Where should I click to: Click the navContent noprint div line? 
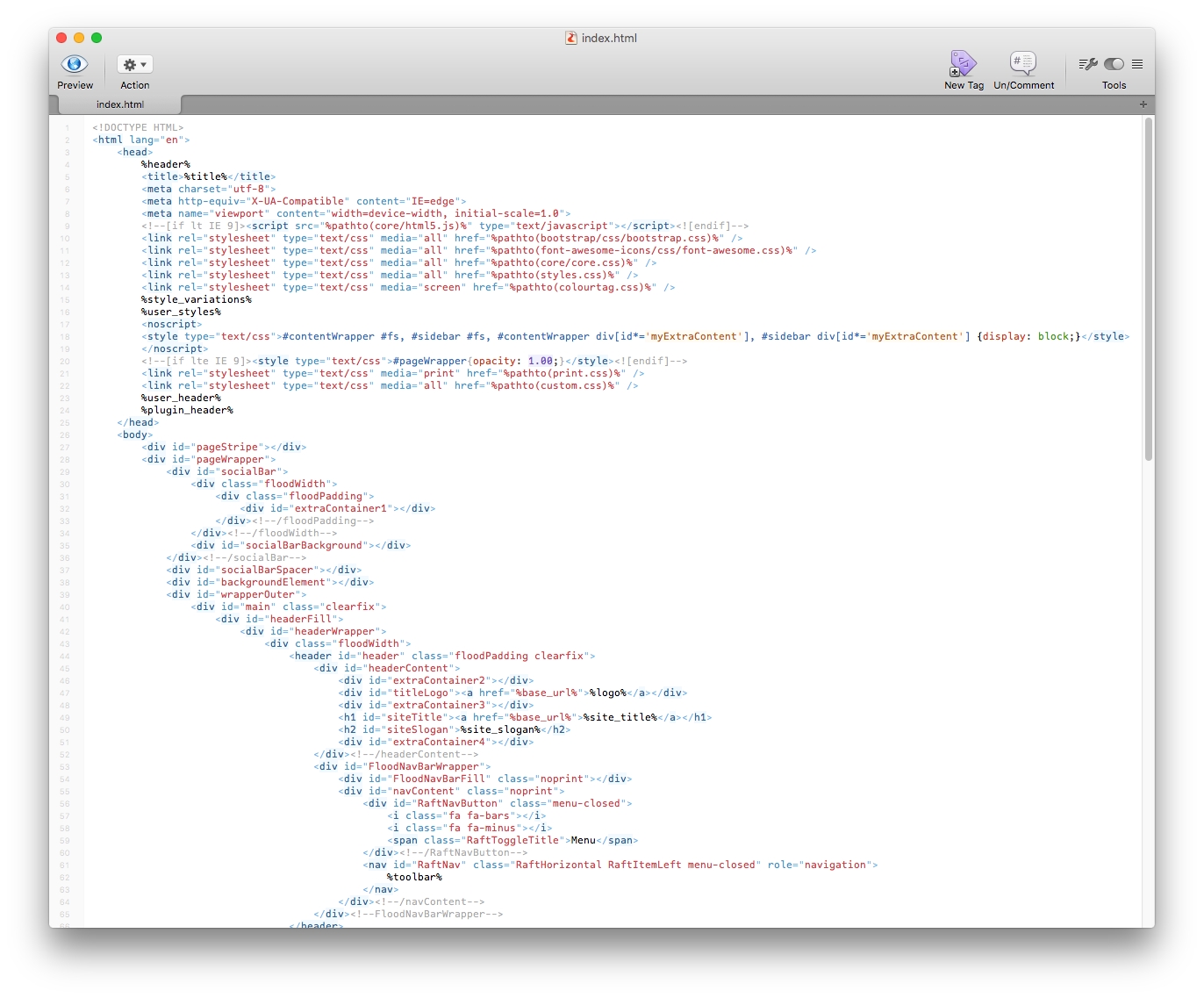(x=451, y=791)
